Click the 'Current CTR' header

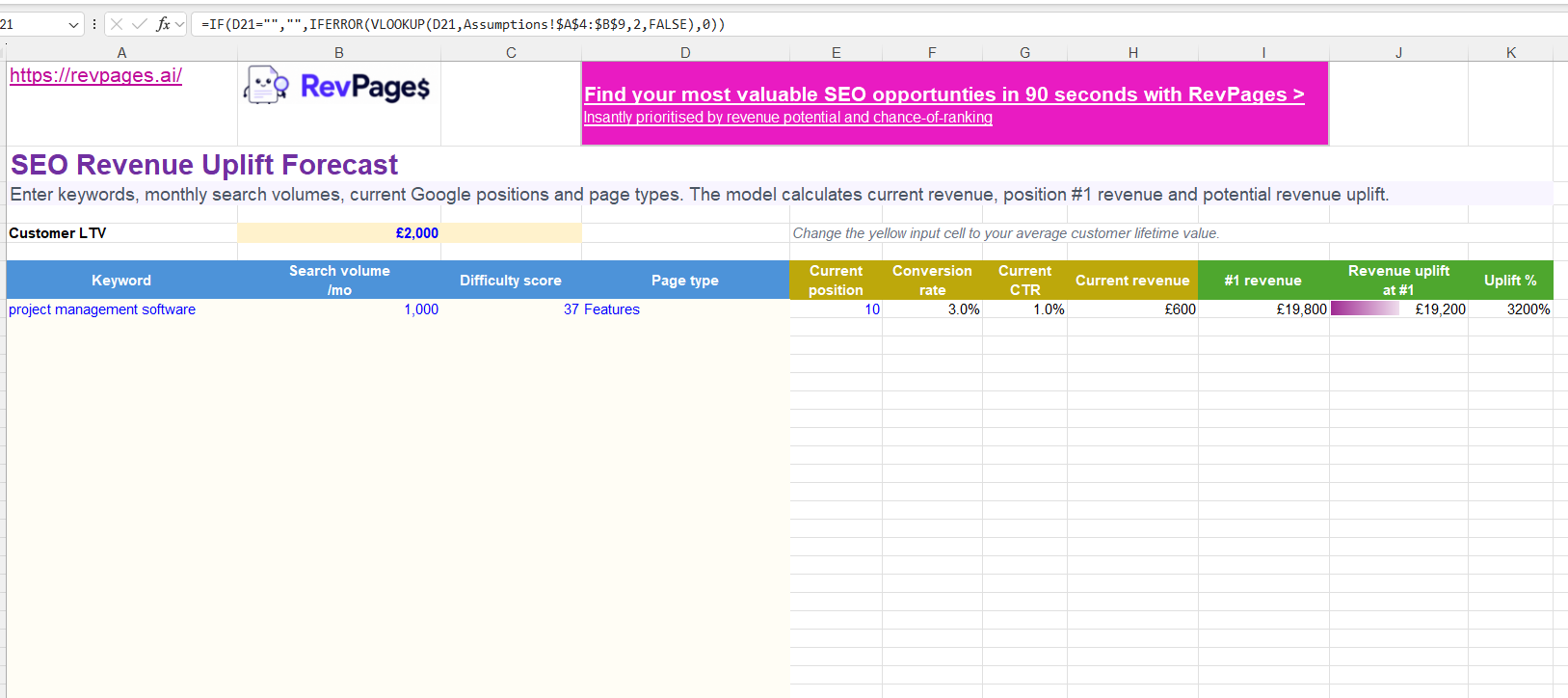coord(1024,281)
